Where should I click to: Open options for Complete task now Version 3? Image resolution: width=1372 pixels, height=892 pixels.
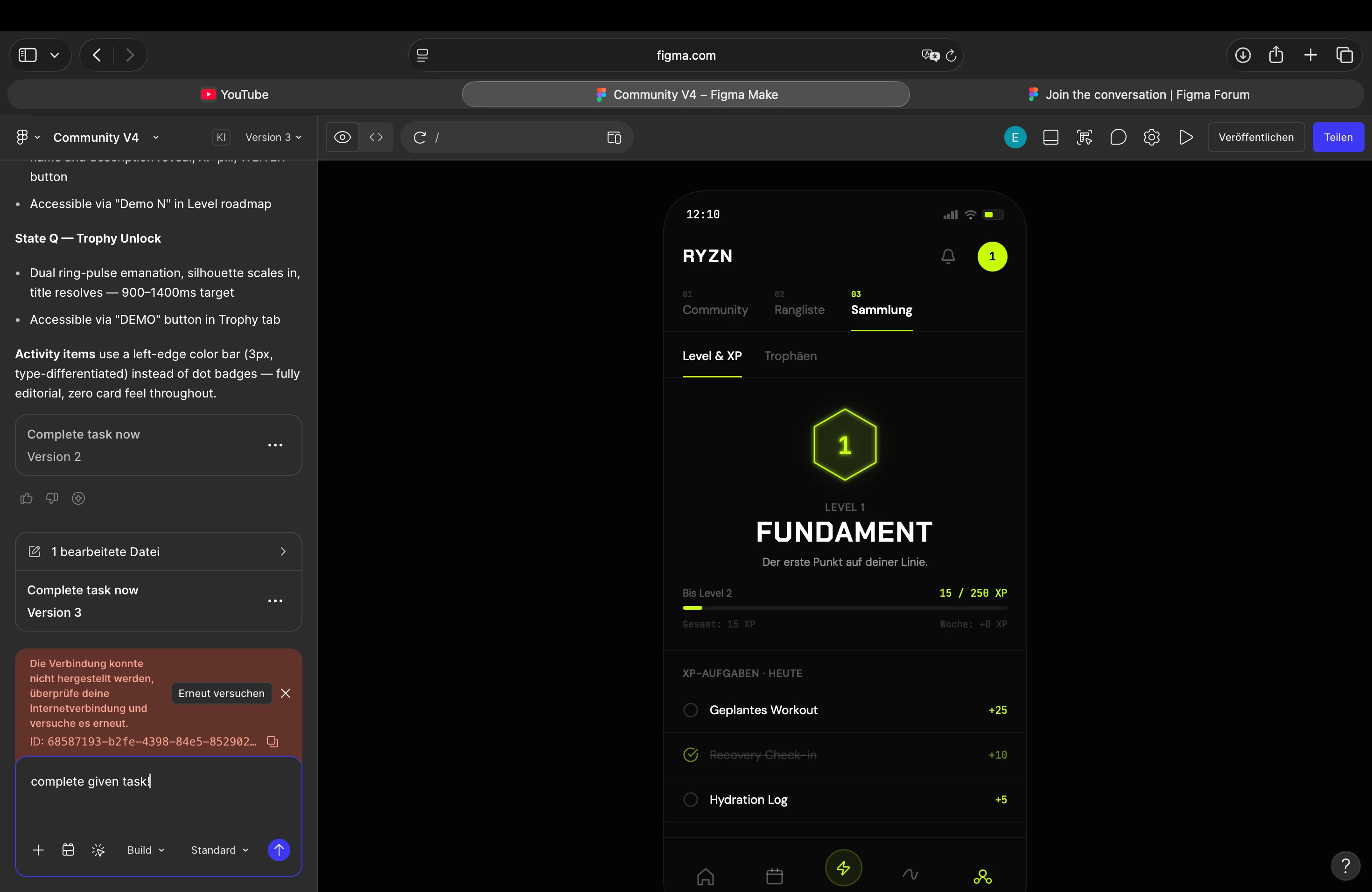(x=275, y=601)
